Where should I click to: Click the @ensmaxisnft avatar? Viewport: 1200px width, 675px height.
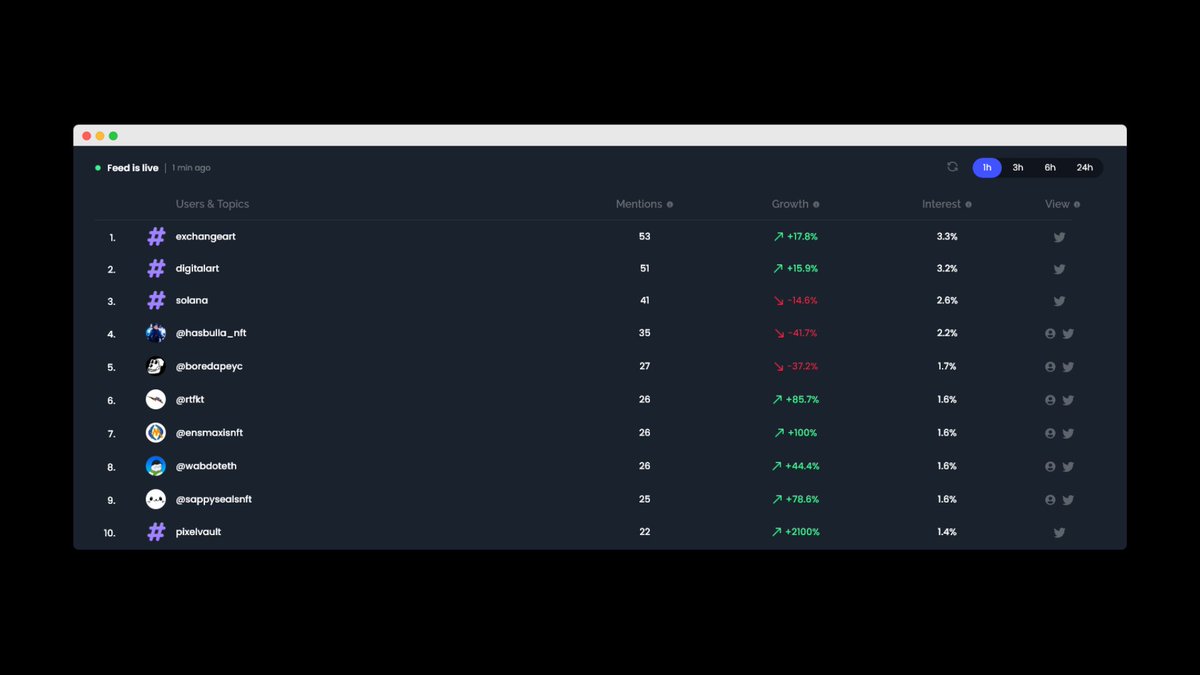(156, 433)
